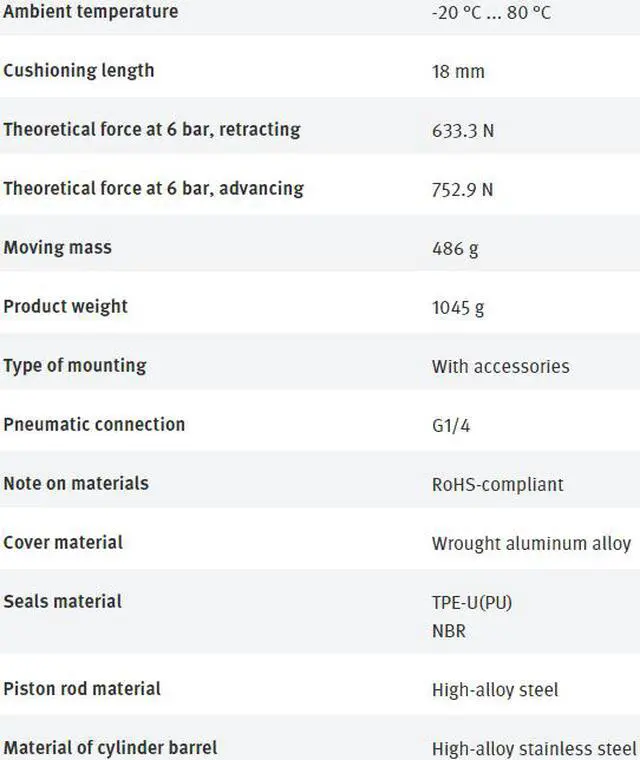Image resolution: width=640 pixels, height=760 pixels.
Task: Click the "Cushioning length" label
Action: pyautogui.click(x=79, y=71)
